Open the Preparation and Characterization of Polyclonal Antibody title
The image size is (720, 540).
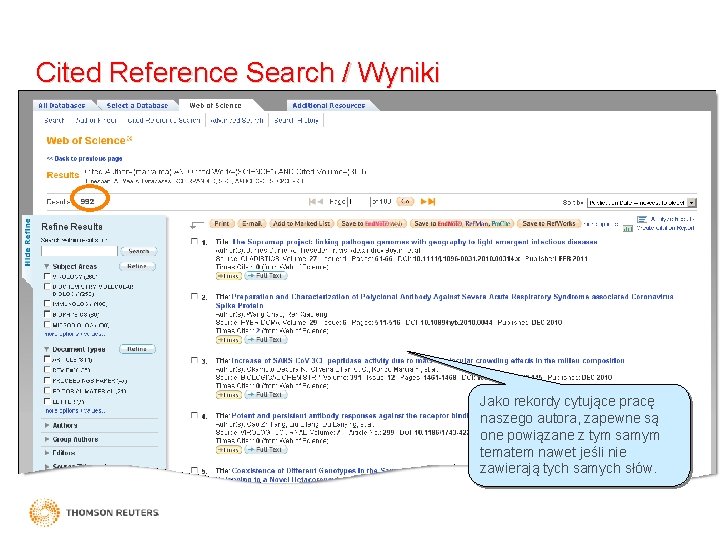(x=444, y=301)
